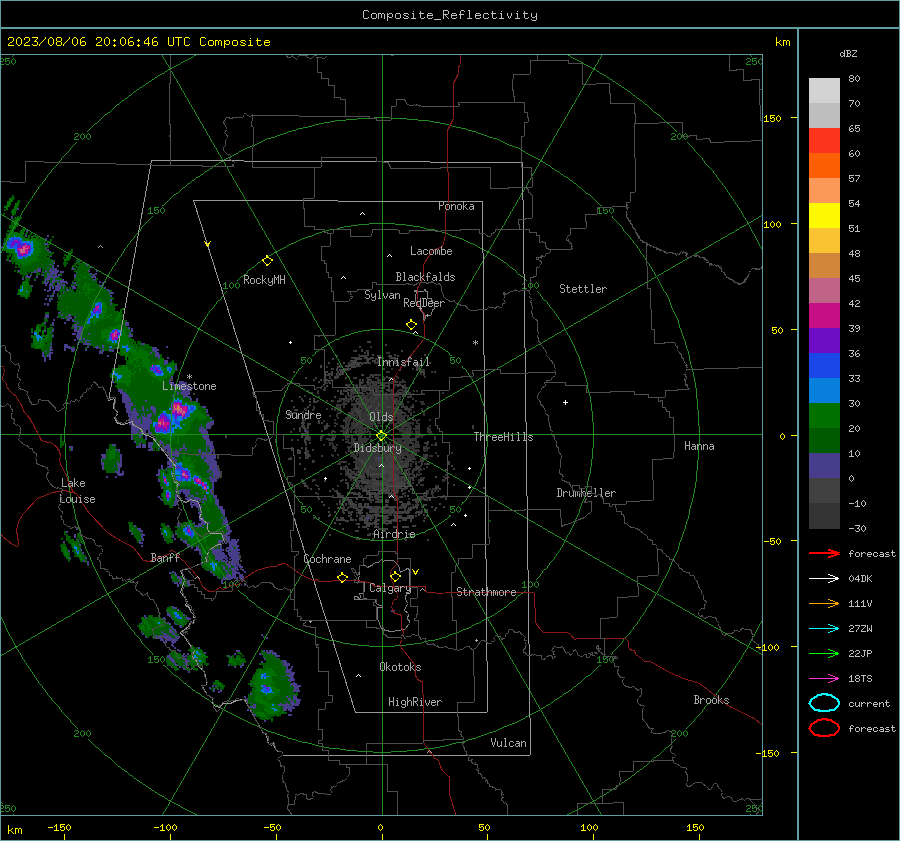Click the Innisfail label
The width and height of the screenshot is (900, 841).
(x=404, y=362)
